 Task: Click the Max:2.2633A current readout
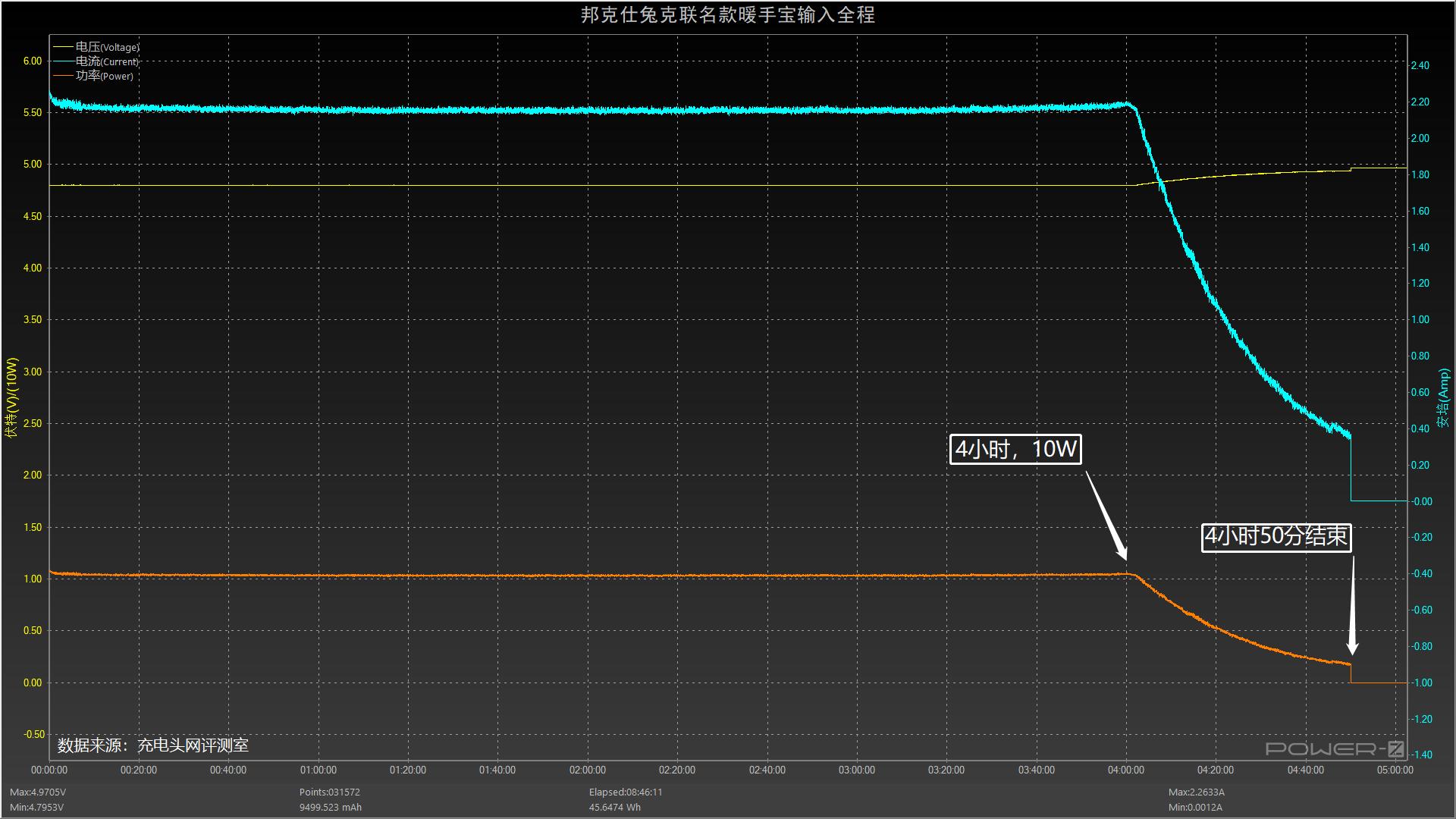(1196, 792)
